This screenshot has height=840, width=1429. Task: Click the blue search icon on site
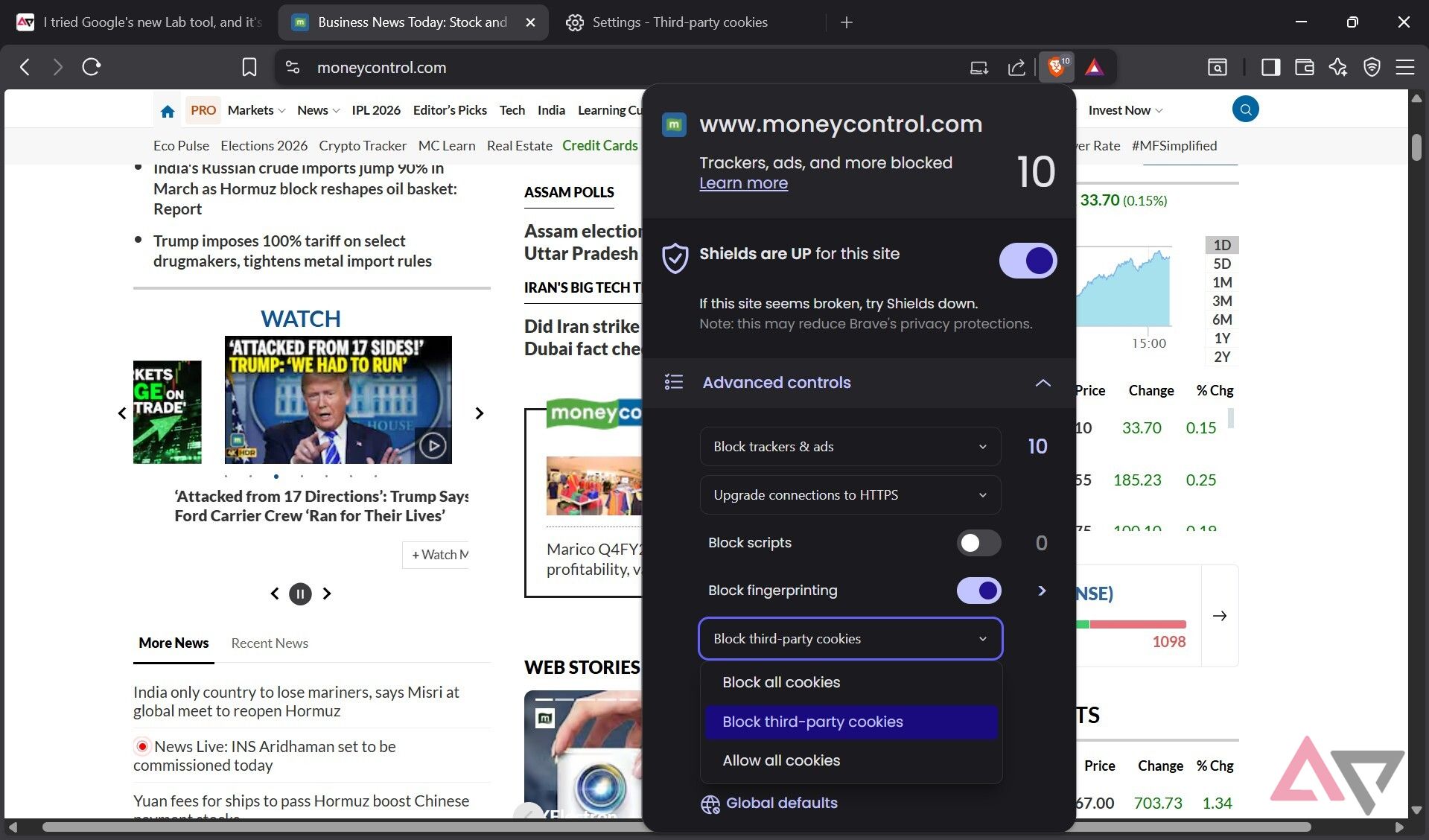tap(1245, 109)
